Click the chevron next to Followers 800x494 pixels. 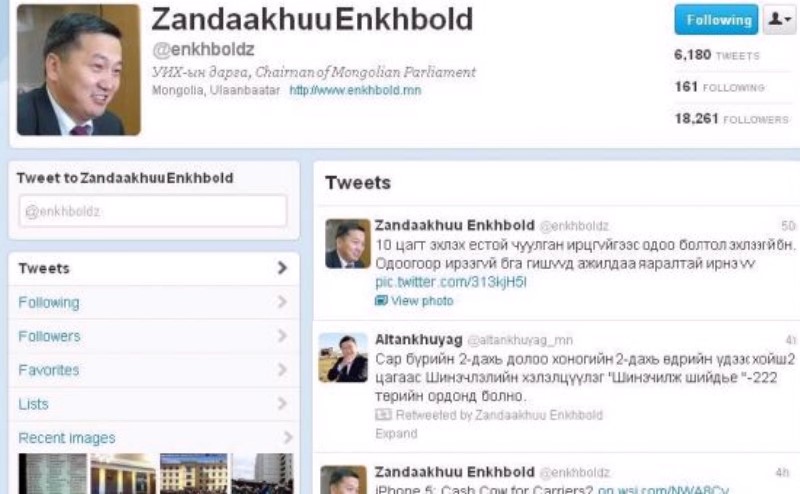click(282, 336)
